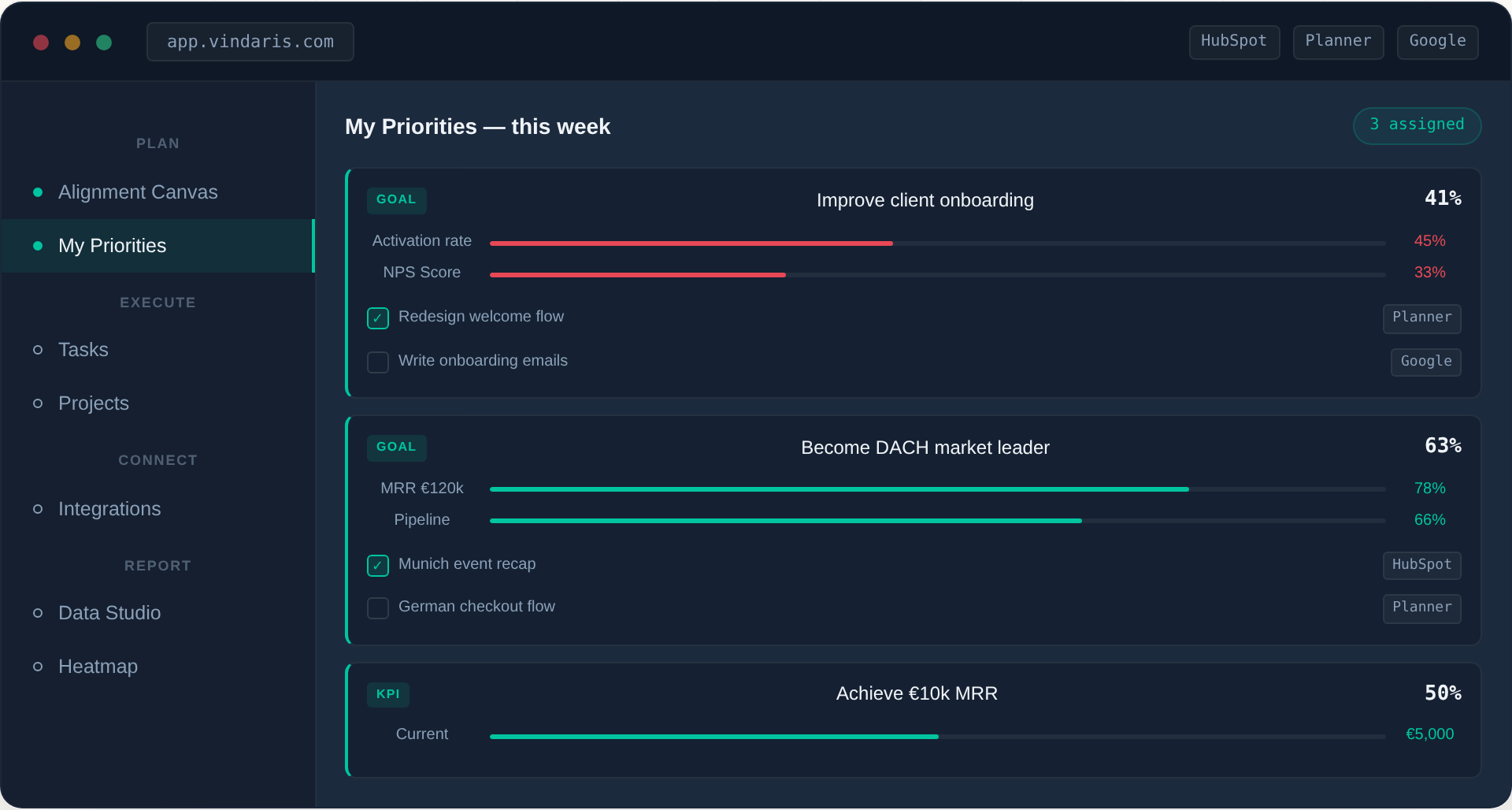Viewport: 1512px width, 810px height.
Task: Click Planner tag on Redesign welcome flow
Action: (1421, 318)
